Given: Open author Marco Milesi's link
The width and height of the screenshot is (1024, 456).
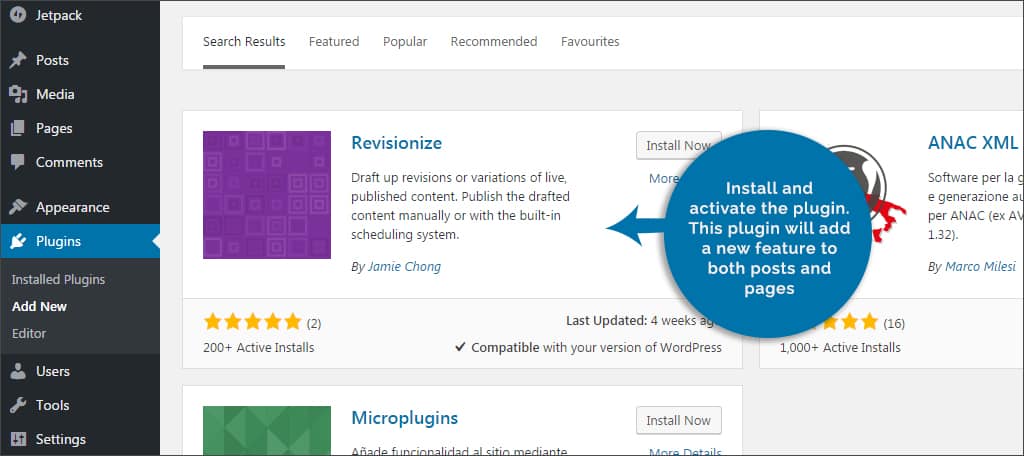Looking at the screenshot, I should (x=980, y=267).
